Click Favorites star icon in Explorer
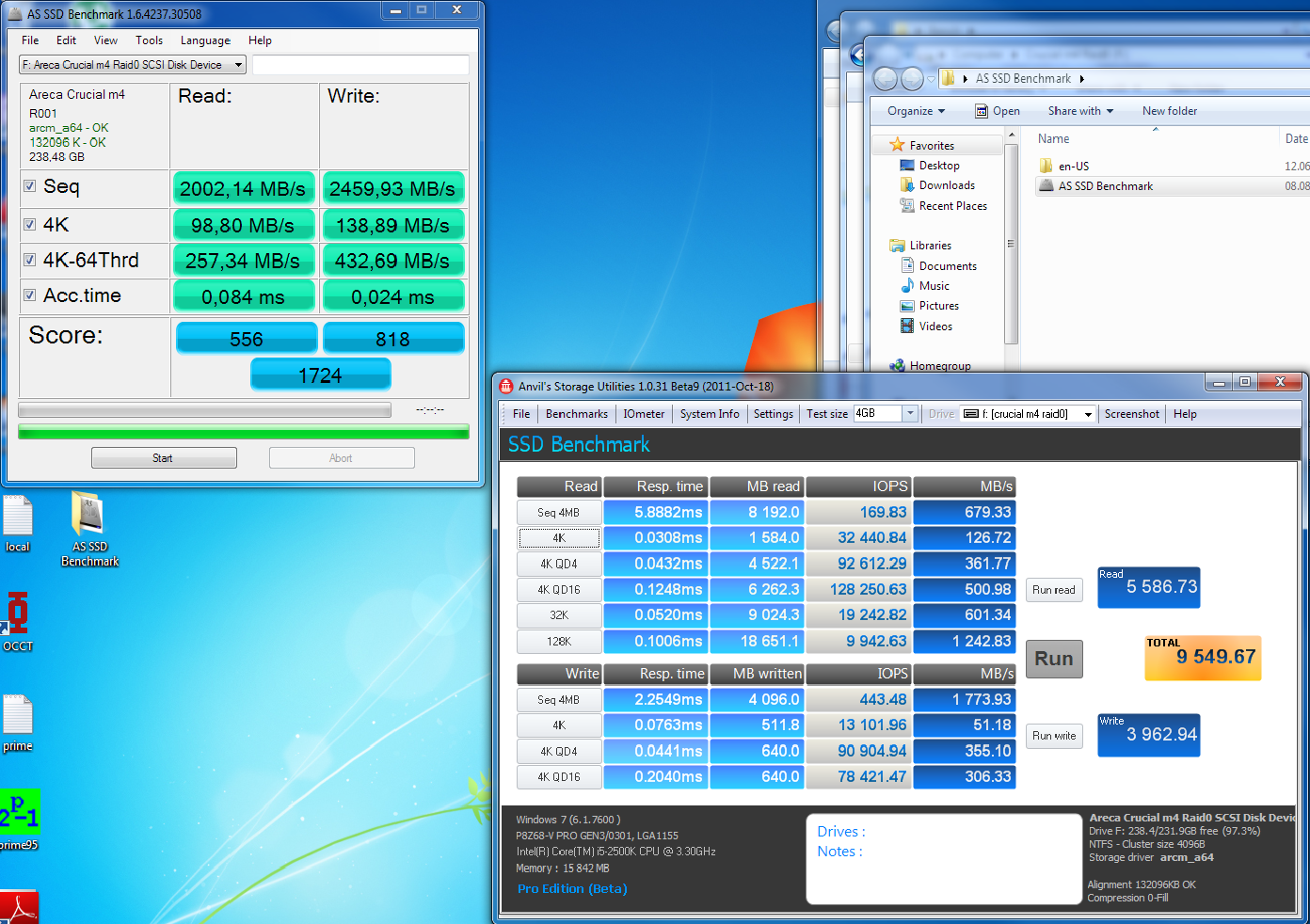 click(x=896, y=145)
